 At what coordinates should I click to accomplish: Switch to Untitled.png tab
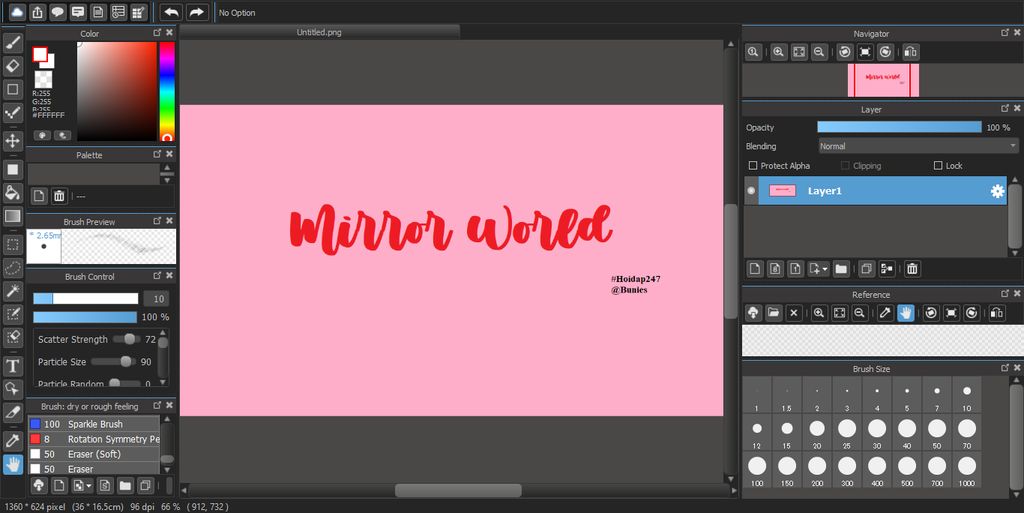pos(319,32)
